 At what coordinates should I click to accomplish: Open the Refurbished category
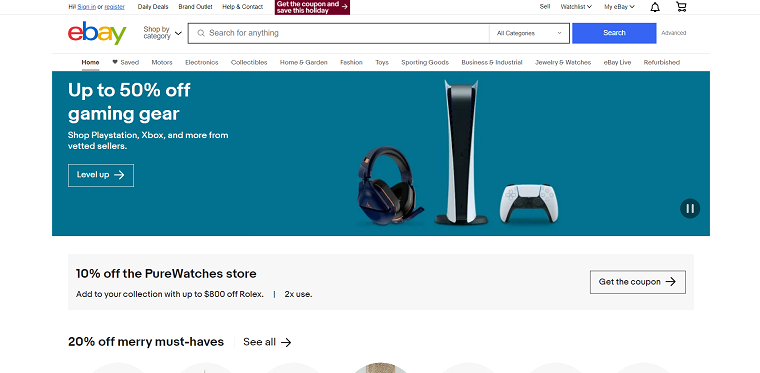pos(662,62)
